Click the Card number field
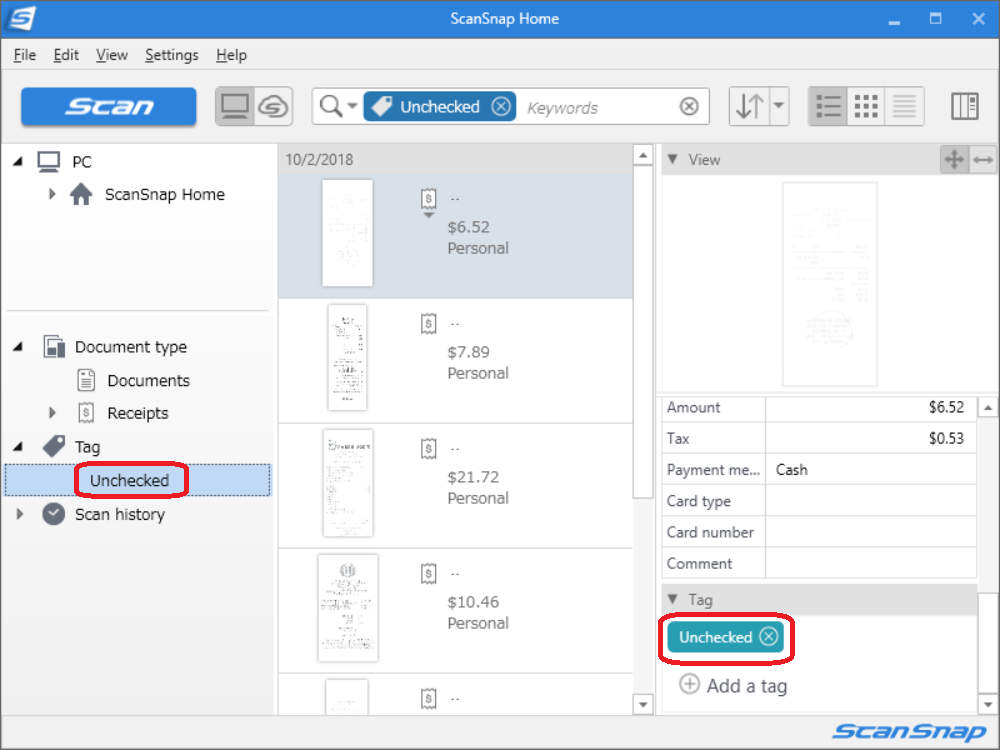 (x=871, y=532)
